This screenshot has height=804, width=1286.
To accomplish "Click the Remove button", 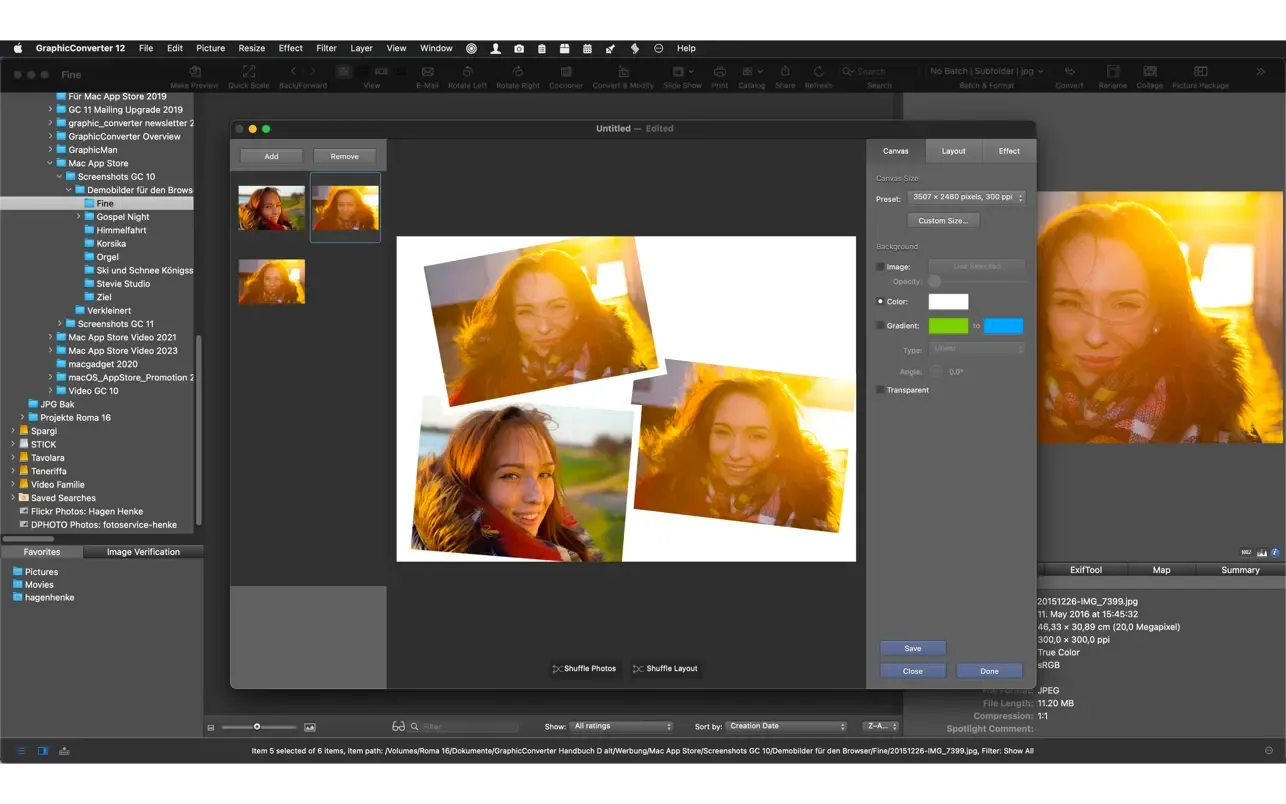I will tap(344, 156).
